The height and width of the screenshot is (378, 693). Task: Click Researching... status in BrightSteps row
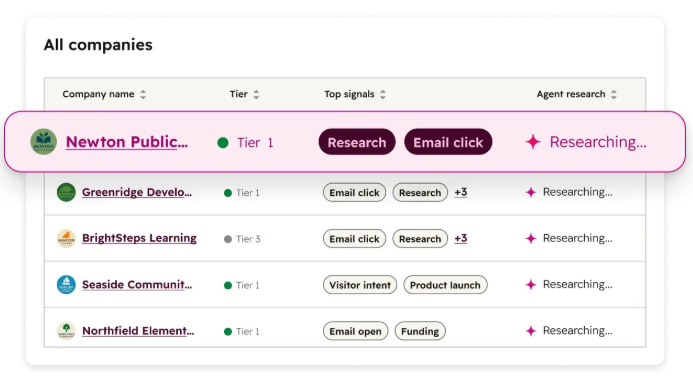coord(578,238)
